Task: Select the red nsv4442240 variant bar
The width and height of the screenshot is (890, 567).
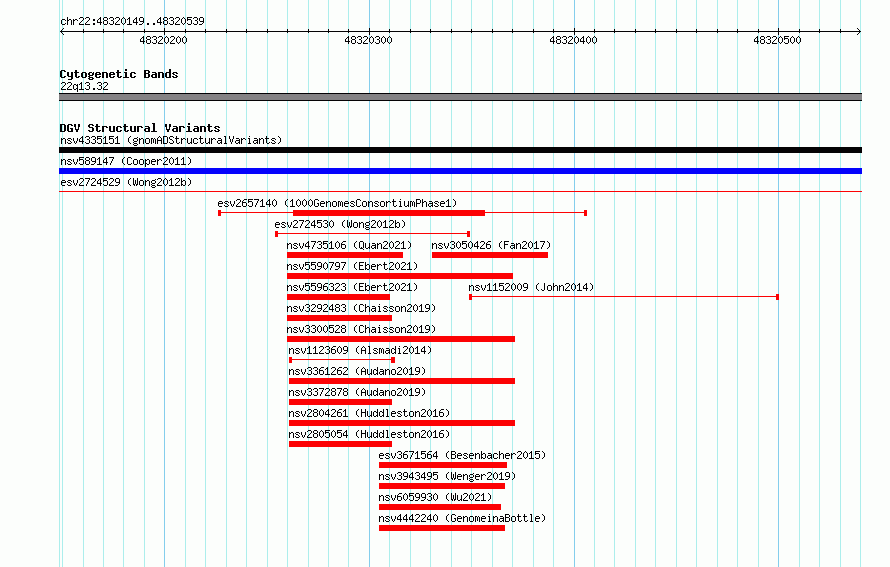Action: pyautogui.click(x=442, y=528)
